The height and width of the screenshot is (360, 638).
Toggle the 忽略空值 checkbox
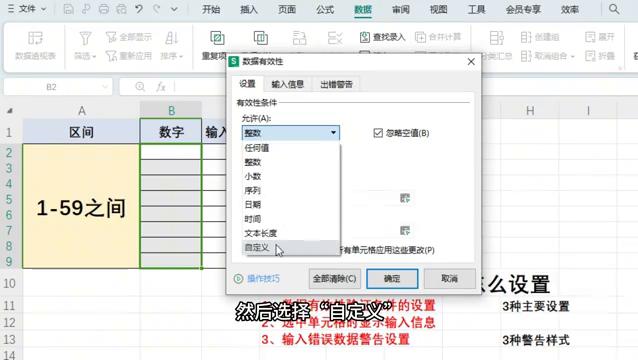(378, 133)
